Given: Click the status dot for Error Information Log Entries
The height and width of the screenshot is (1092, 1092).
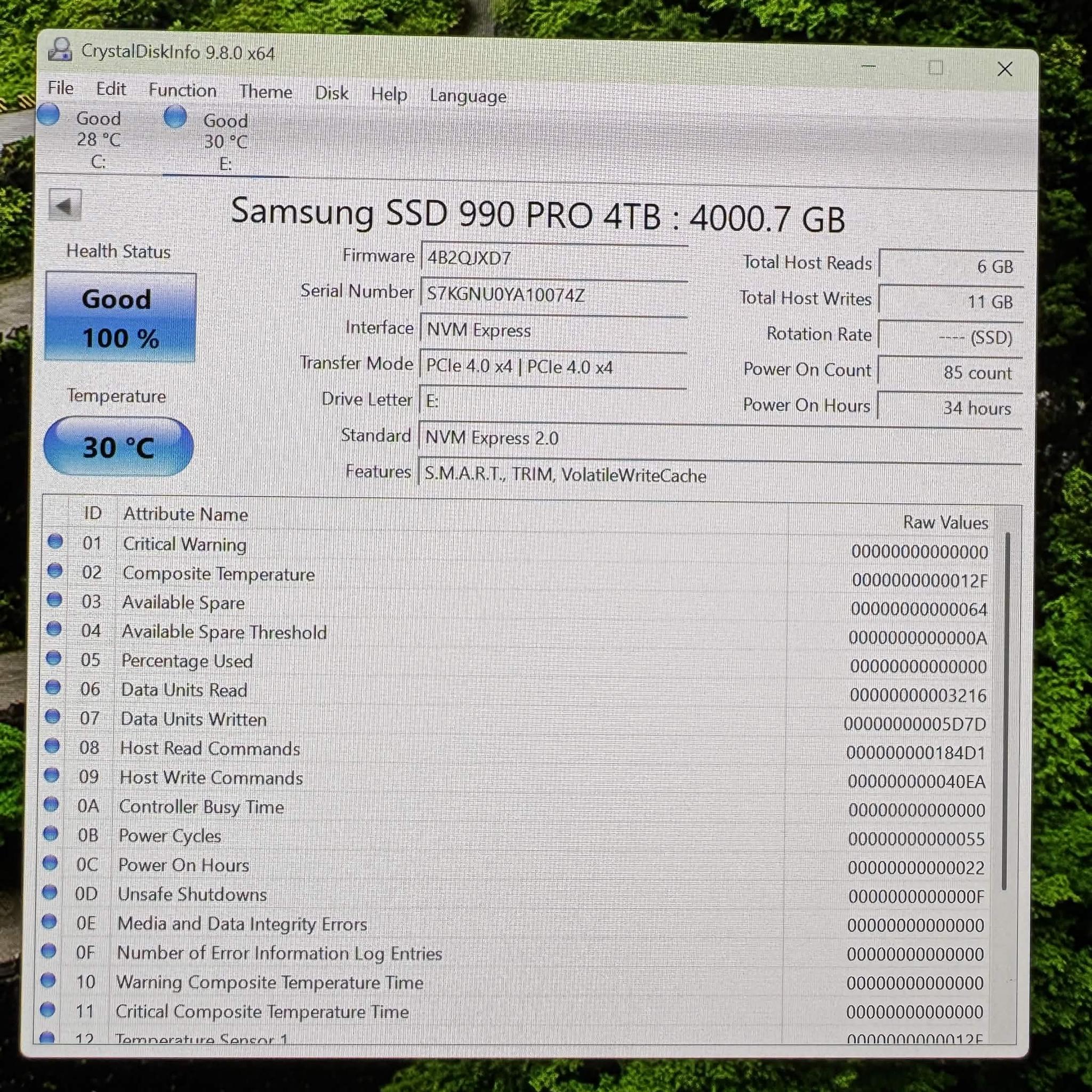Looking at the screenshot, I should point(49,951).
